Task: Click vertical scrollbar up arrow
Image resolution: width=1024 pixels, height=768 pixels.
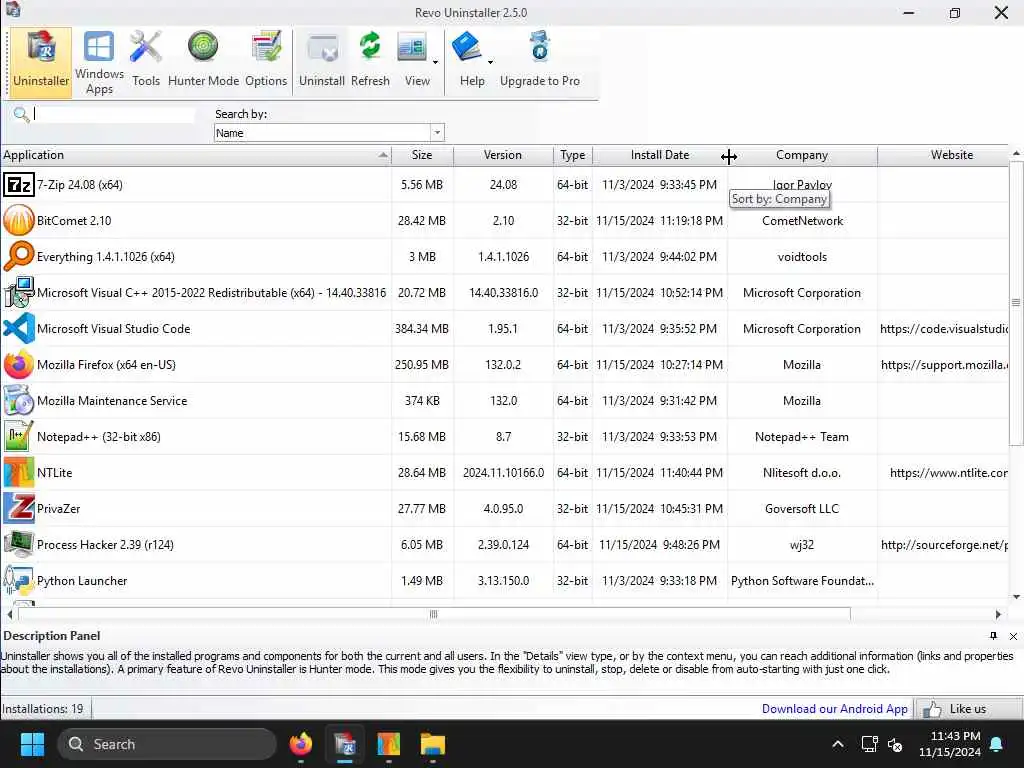Action: pos(1016,153)
